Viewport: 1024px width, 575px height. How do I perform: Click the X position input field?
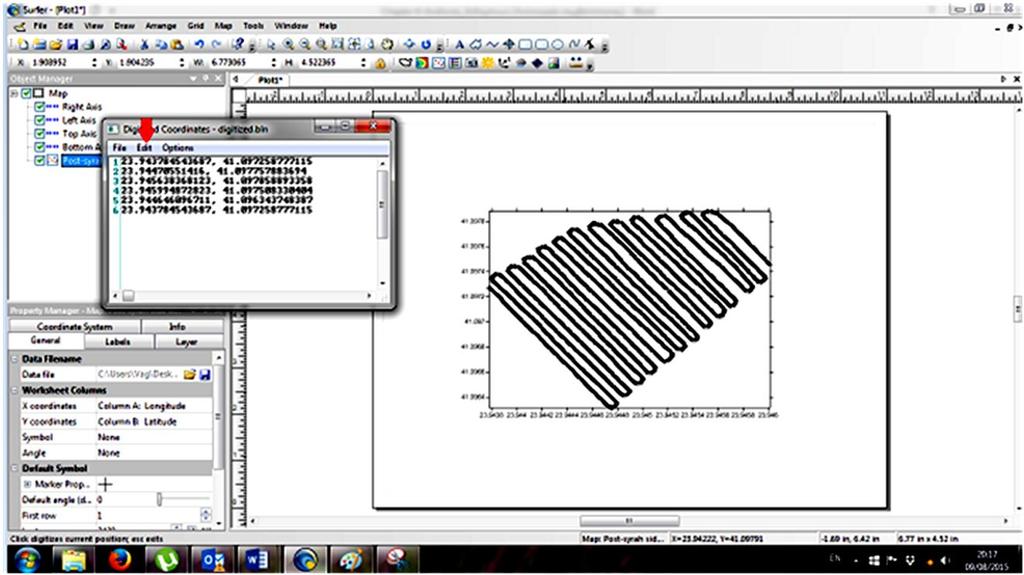point(59,63)
